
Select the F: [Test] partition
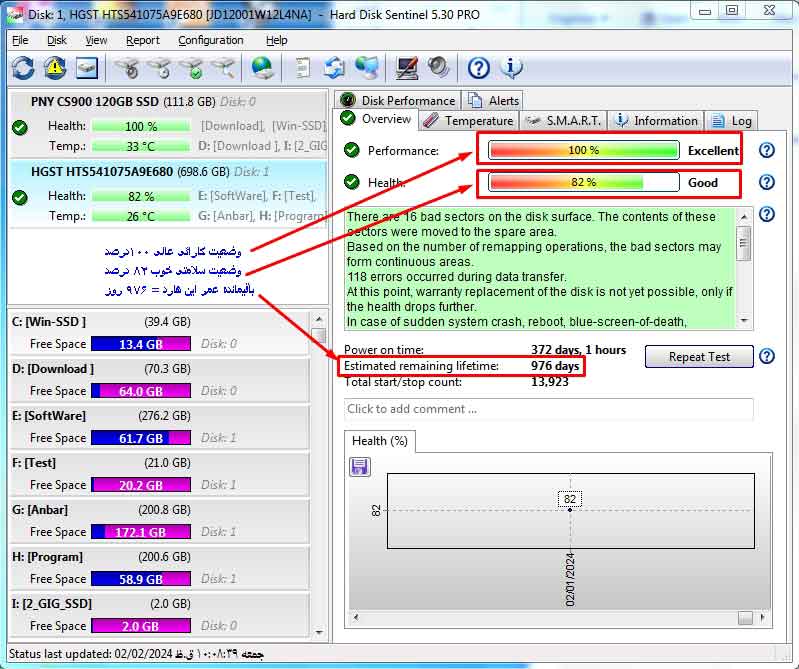point(159,474)
